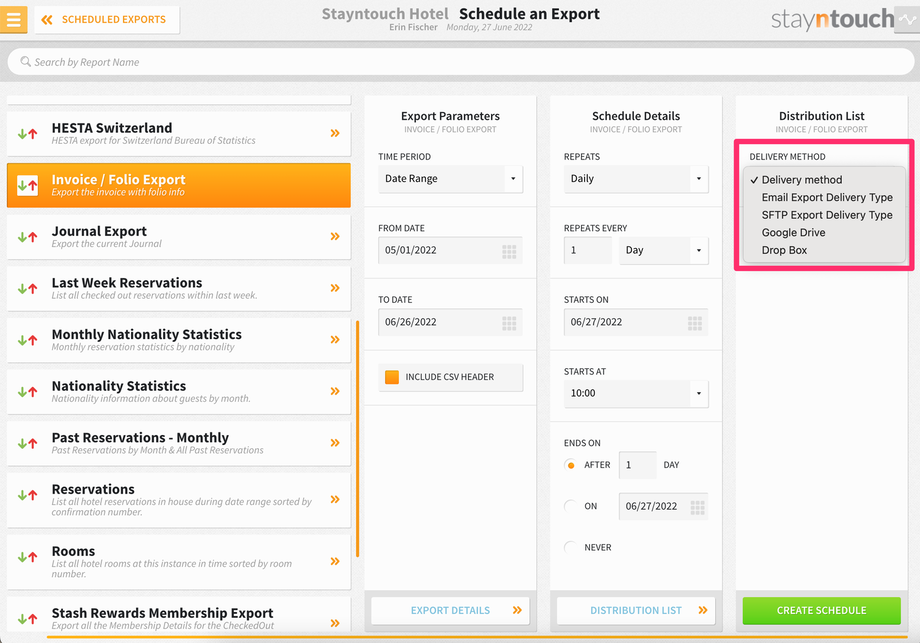Image resolution: width=920 pixels, height=643 pixels.
Task: Open the Repeats Daily dropdown
Action: click(x=636, y=179)
